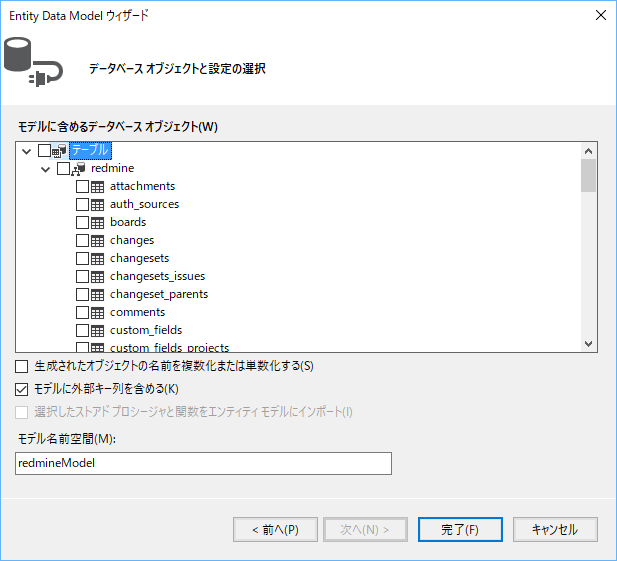Collapse the テーブル tree node

click(26, 150)
